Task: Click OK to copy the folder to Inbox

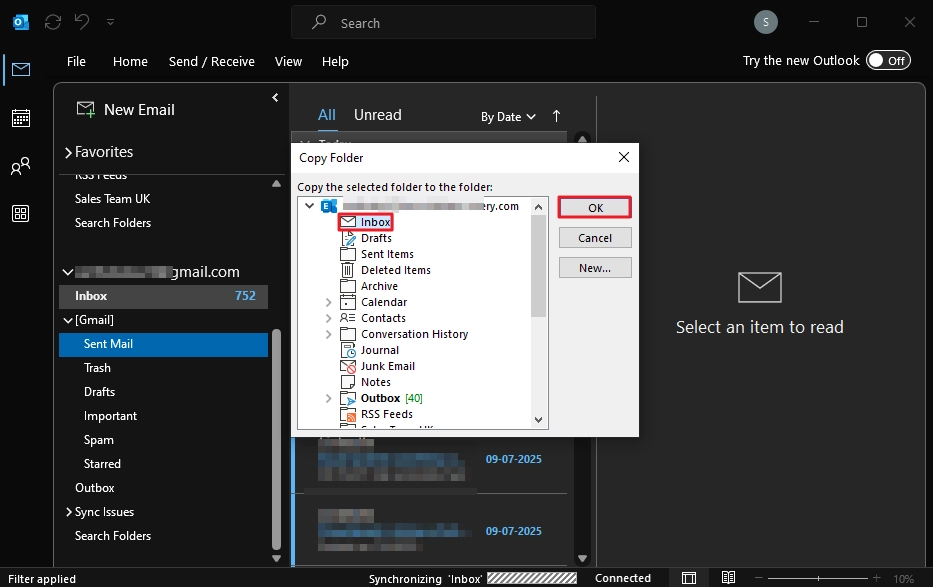Action: (x=594, y=207)
